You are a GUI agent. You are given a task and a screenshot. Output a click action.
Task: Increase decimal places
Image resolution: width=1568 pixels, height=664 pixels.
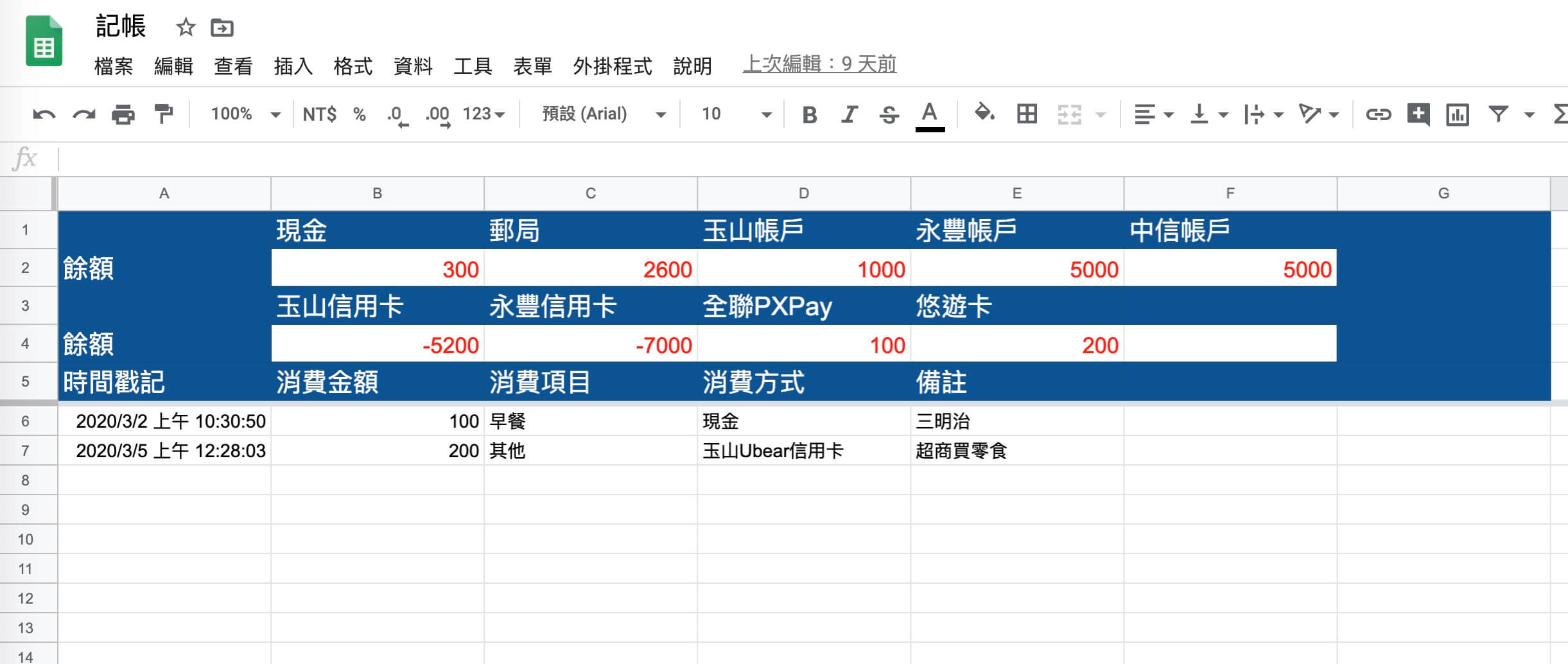coord(438,116)
